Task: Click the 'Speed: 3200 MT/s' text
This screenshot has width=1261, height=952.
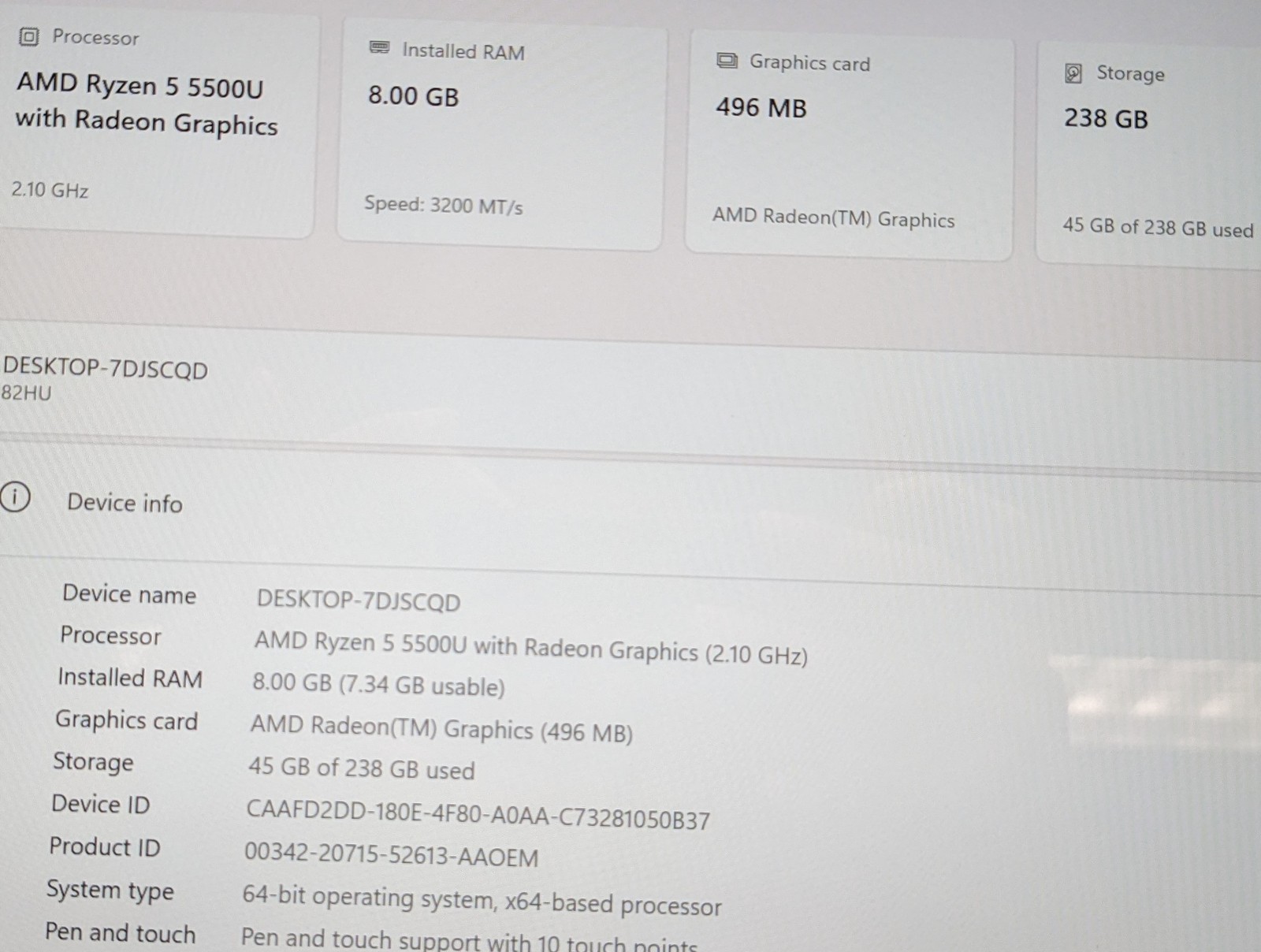Action: coord(444,205)
